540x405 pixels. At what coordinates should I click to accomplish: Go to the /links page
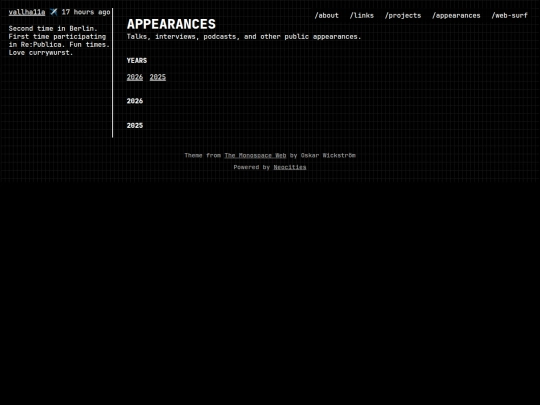(362, 15)
